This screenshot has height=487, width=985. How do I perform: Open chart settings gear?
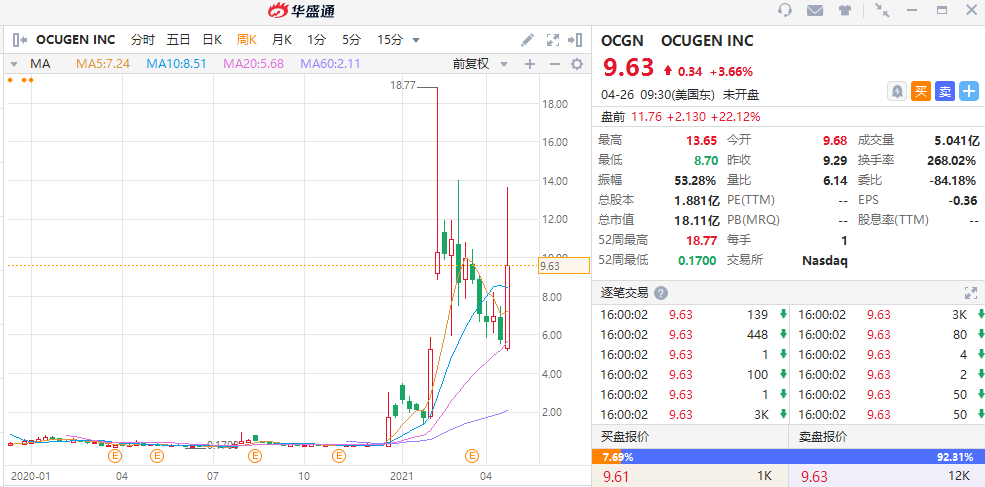[577, 63]
